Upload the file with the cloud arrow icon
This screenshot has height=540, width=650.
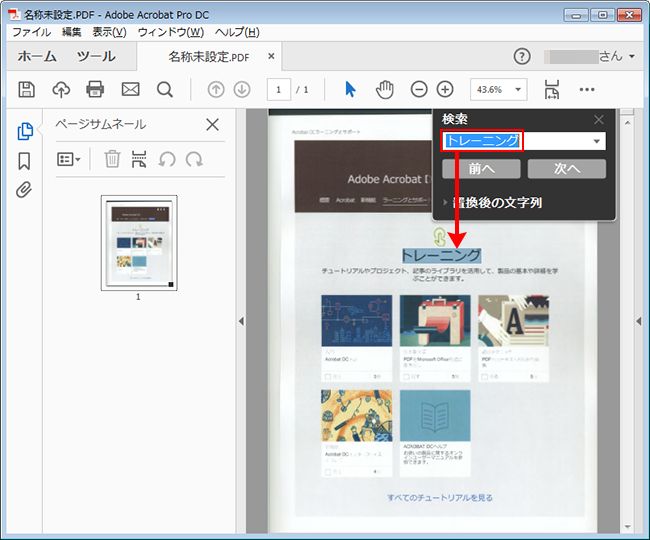click(61, 89)
